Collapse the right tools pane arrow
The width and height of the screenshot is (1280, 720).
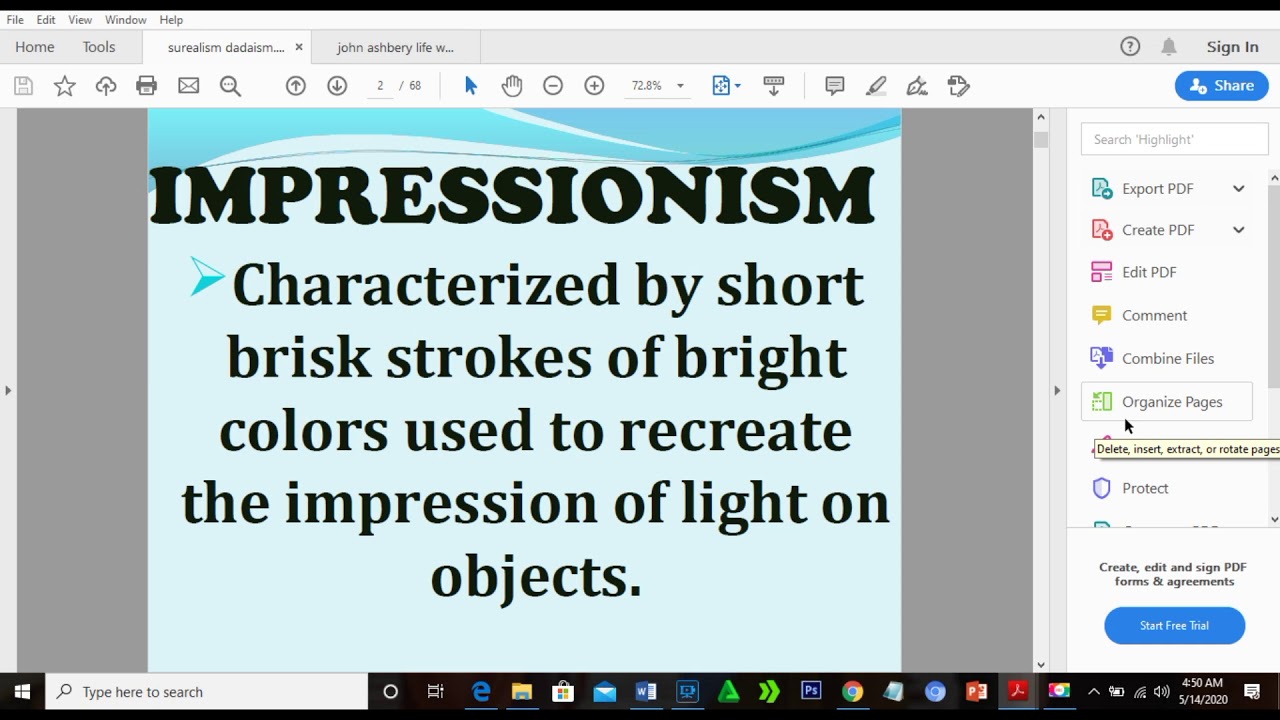point(1057,390)
